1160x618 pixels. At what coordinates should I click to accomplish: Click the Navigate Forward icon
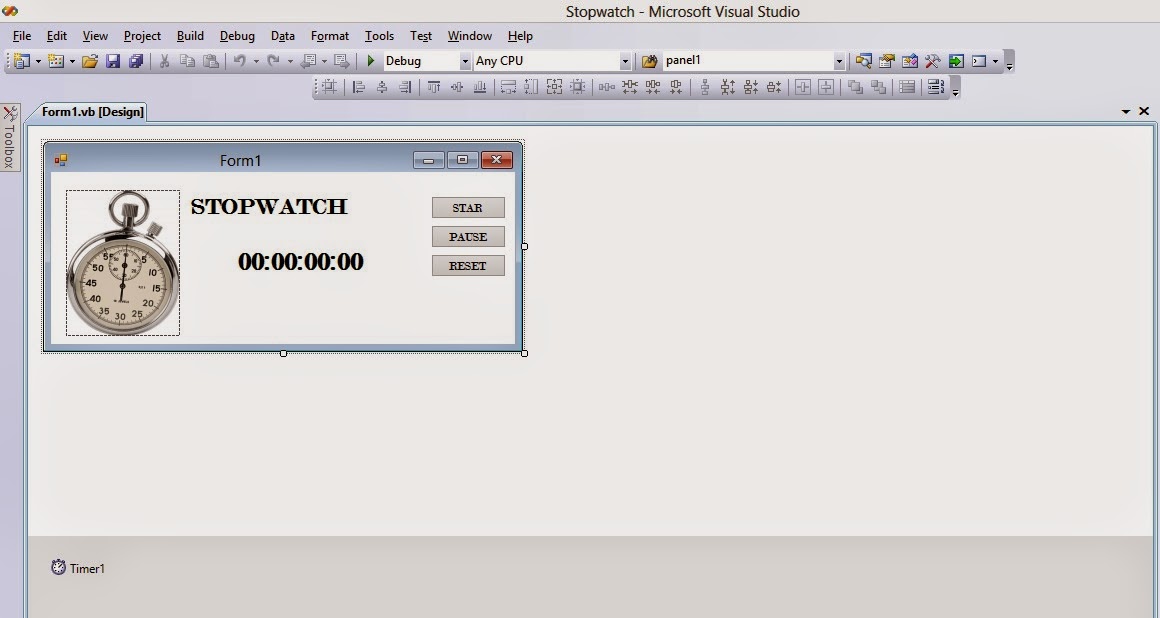[x=341, y=61]
